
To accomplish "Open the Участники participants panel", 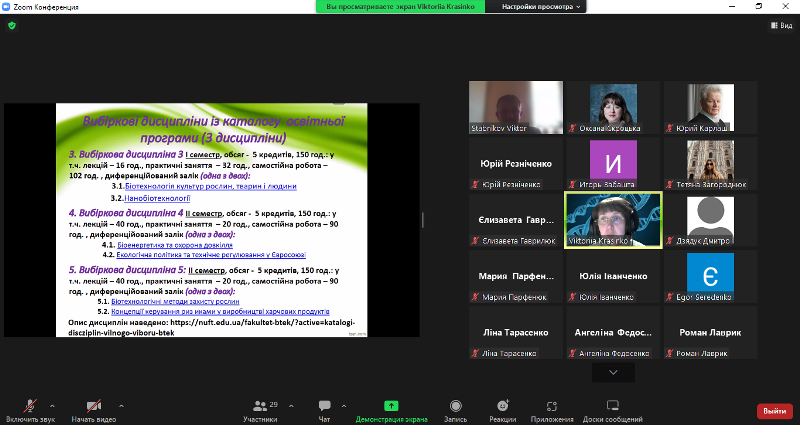I will pos(261,411).
